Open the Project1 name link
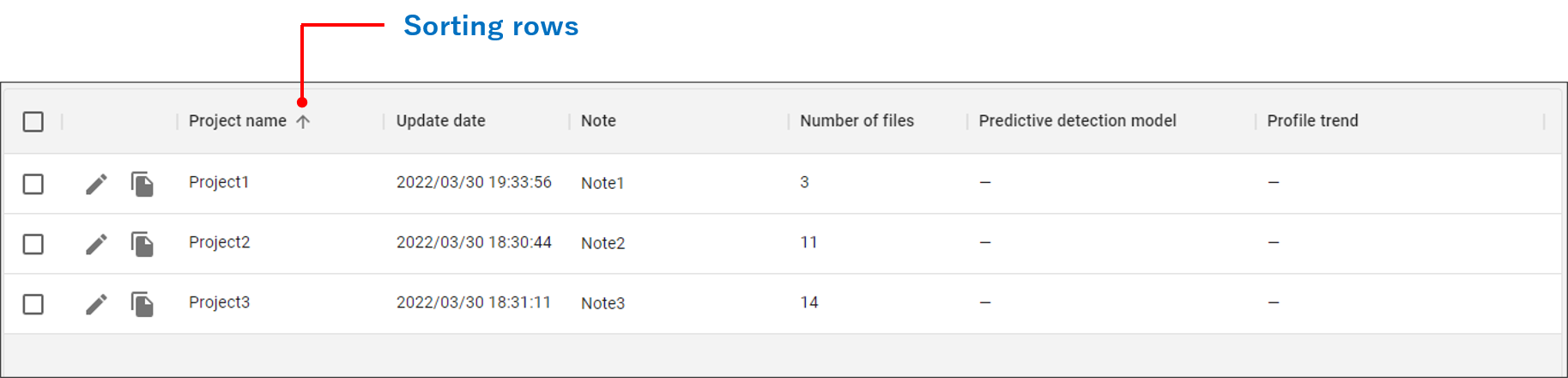1568x378 pixels. [219, 182]
